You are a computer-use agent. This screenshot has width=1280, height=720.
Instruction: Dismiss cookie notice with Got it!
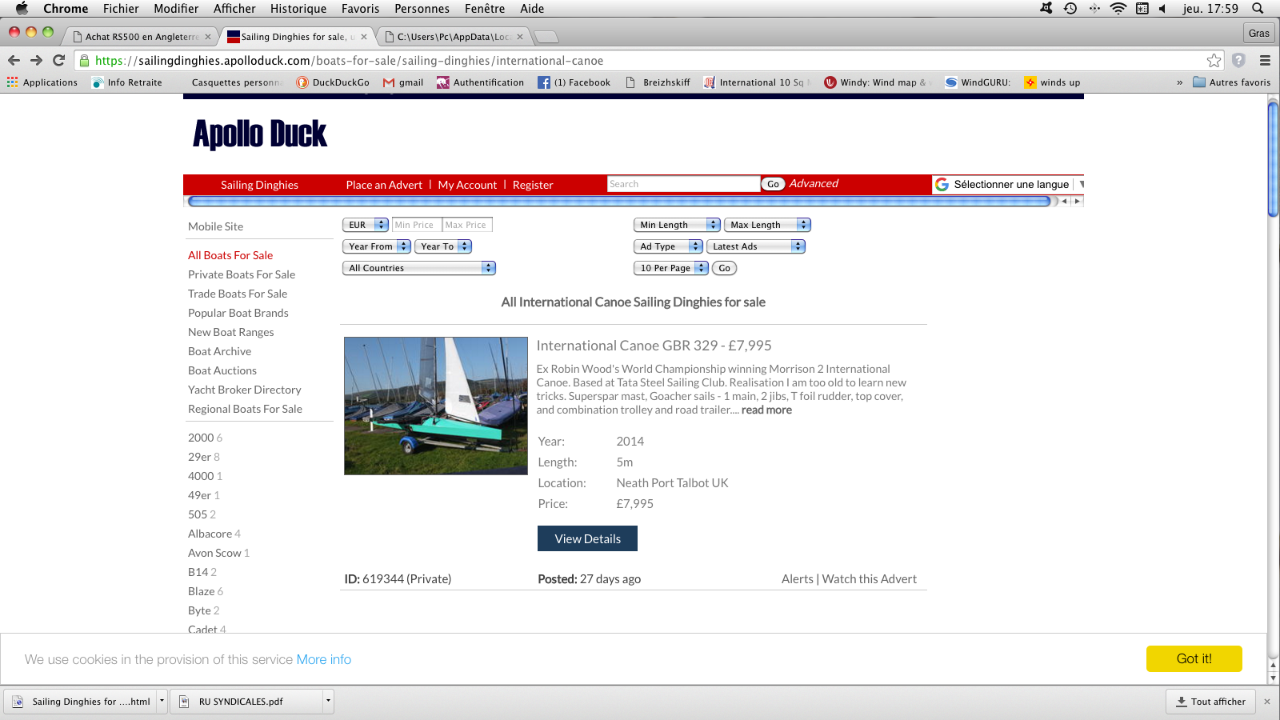pyautogui.click(x=1194, y=659)
